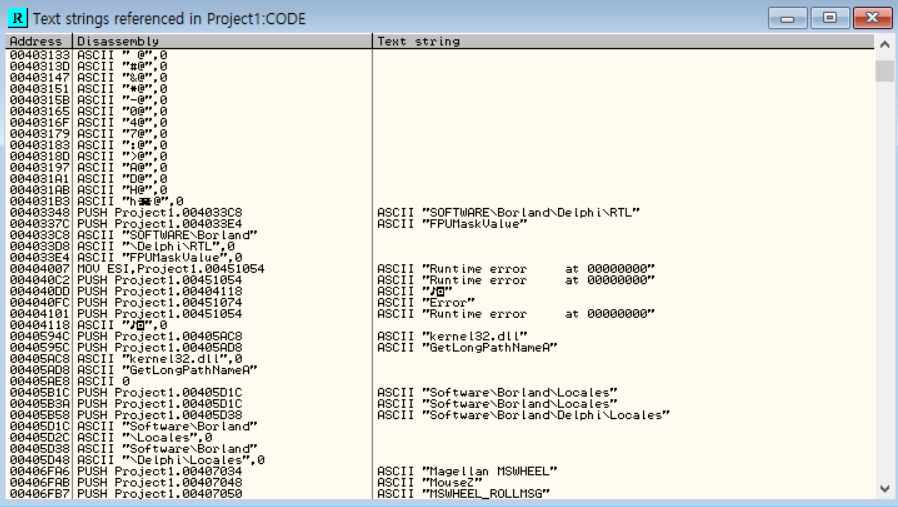Viewport: 898px width, 507px height.
Task: Select row at address 00404101
Action: pos(440,314)
